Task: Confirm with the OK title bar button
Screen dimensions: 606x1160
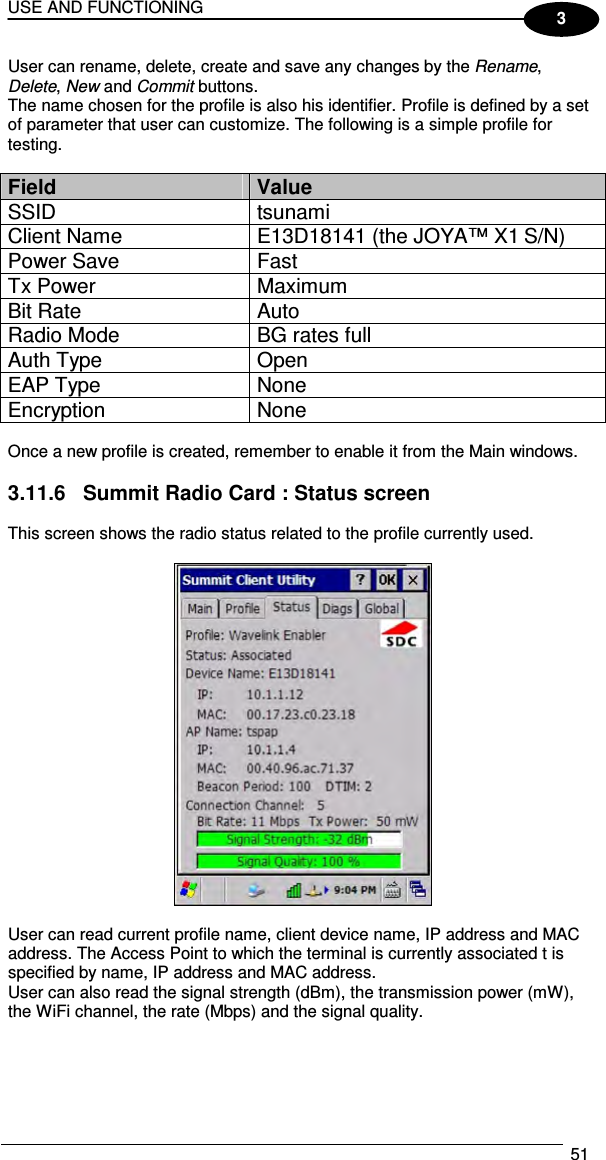Action: click(x=386, y=579)
